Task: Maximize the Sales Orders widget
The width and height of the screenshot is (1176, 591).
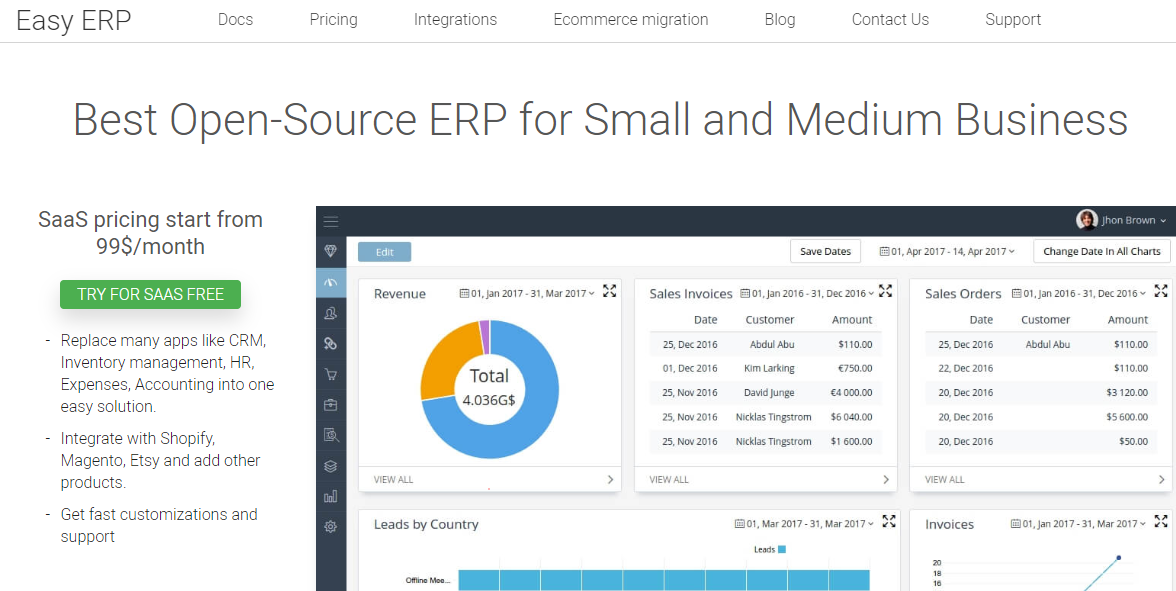Action: click(x=1161, y=291)
